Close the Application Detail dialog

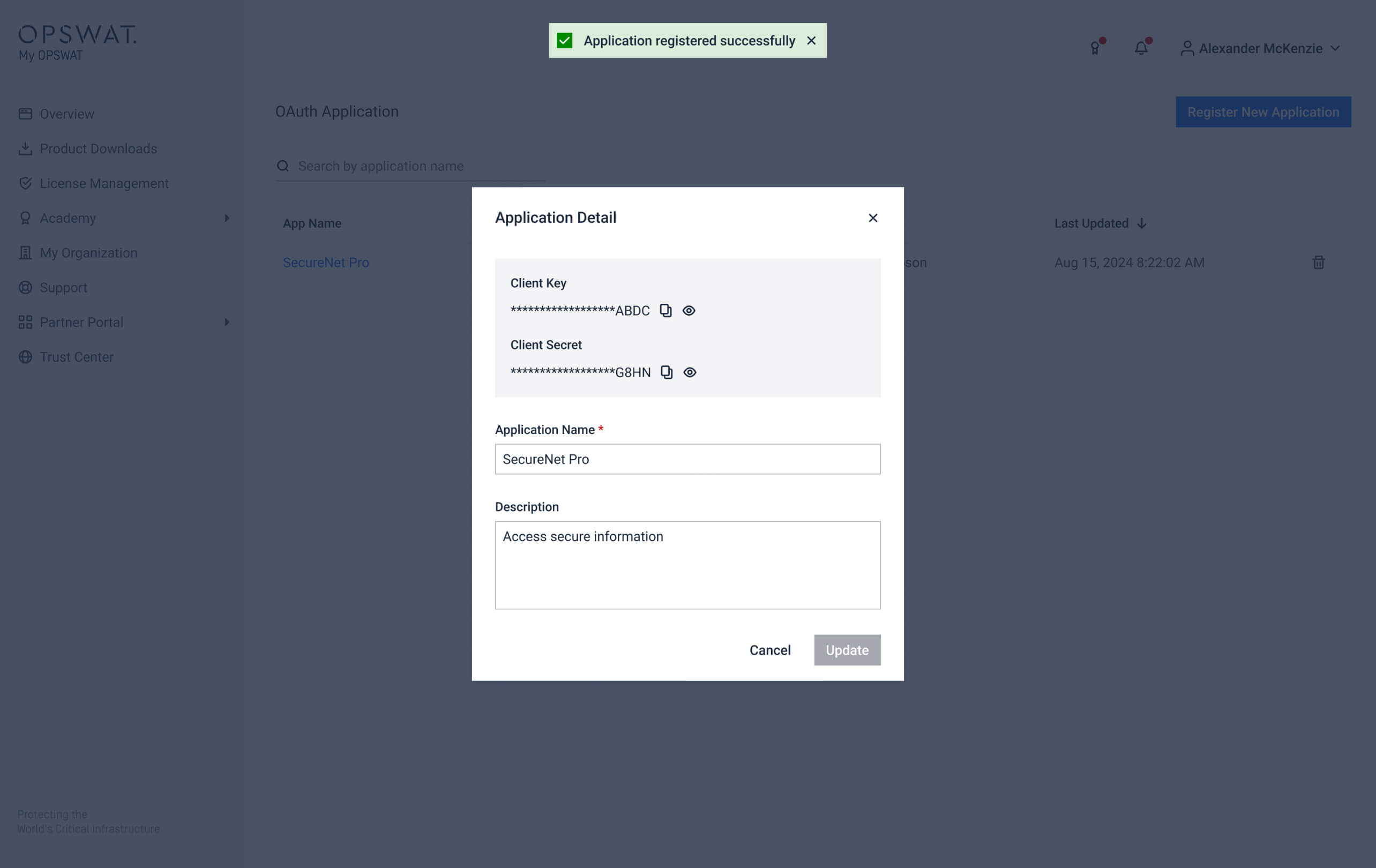click(872, 218)
